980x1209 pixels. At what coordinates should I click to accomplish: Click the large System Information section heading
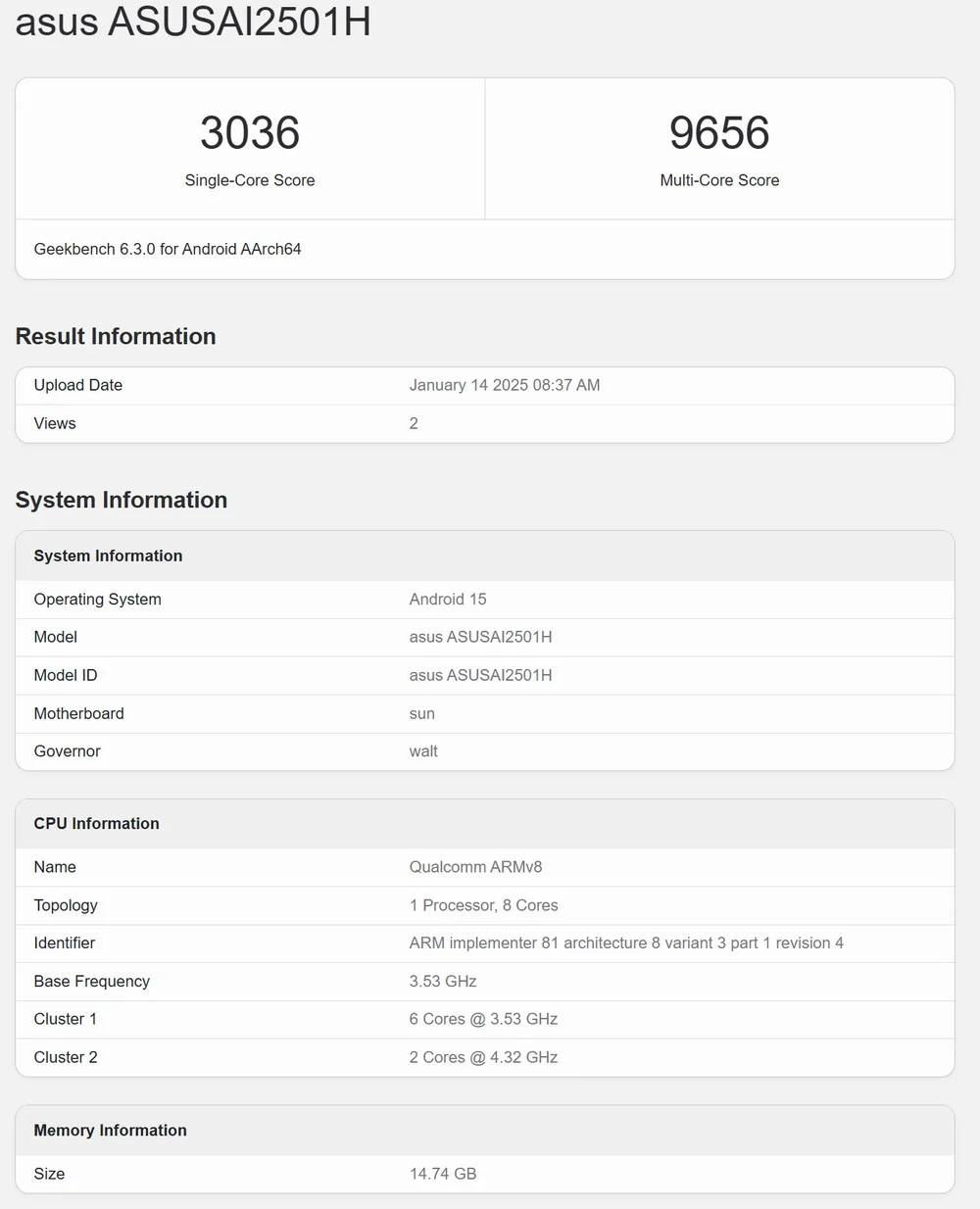coord(122,500)
